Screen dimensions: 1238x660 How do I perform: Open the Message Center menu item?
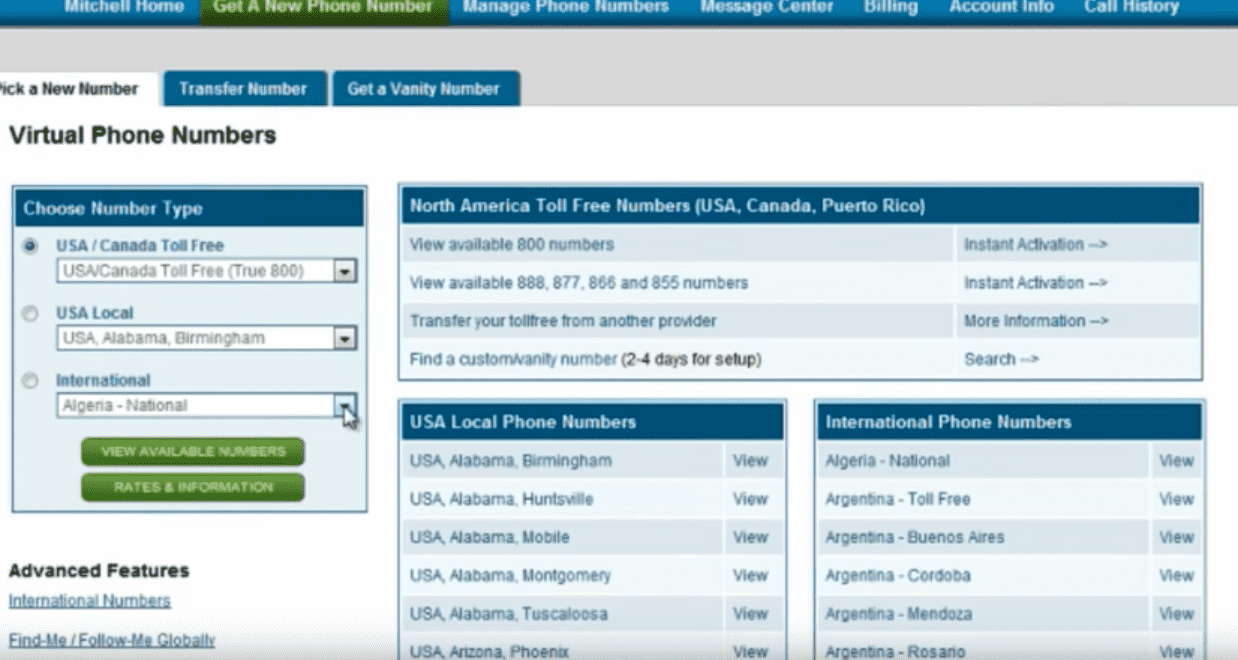(x=766, y=7)
